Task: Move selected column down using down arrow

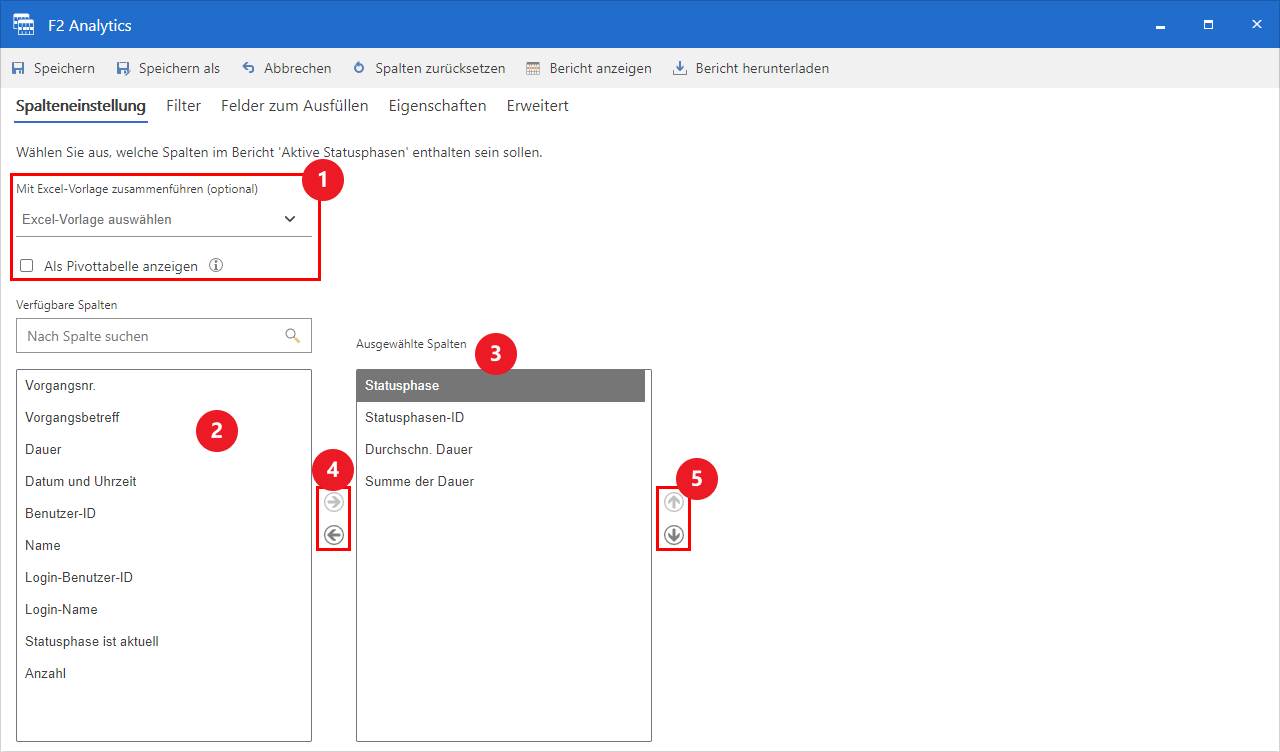Action: coord(673,535)
